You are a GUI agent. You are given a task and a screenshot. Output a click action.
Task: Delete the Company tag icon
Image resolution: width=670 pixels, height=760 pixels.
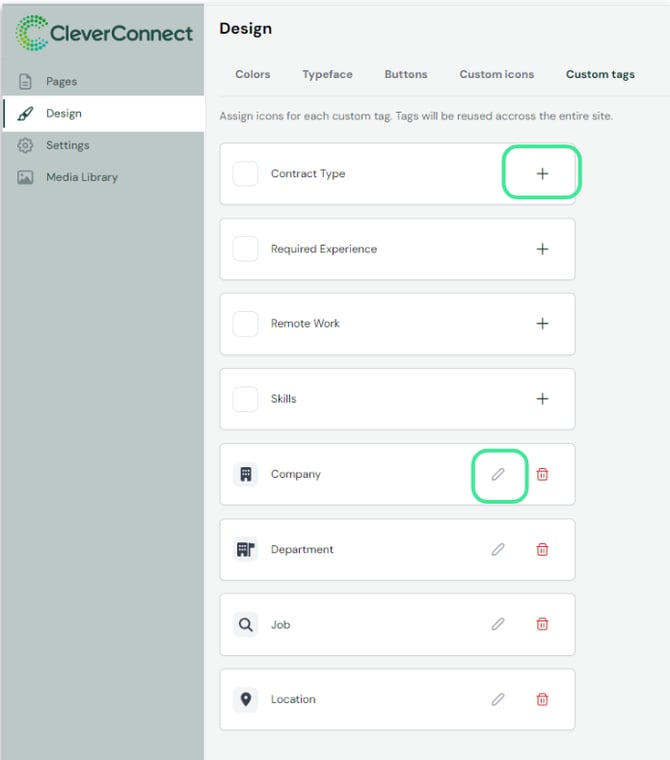[542, 474]
